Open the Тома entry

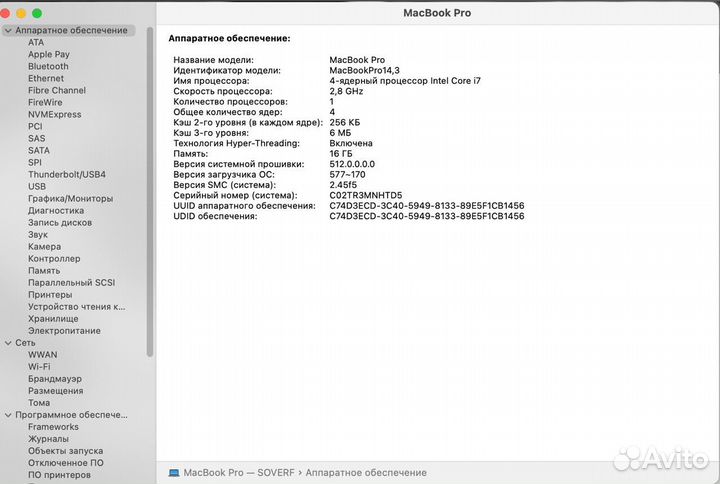coord(39,403)
